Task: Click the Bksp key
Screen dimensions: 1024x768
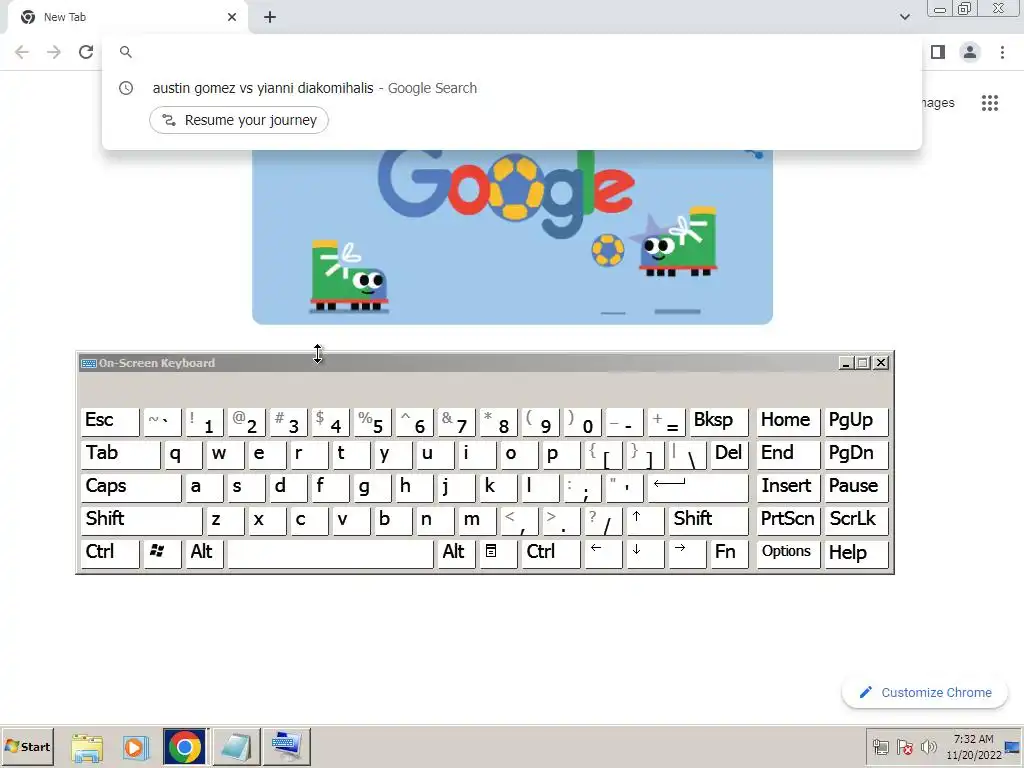Action: (x=719, y=421)
